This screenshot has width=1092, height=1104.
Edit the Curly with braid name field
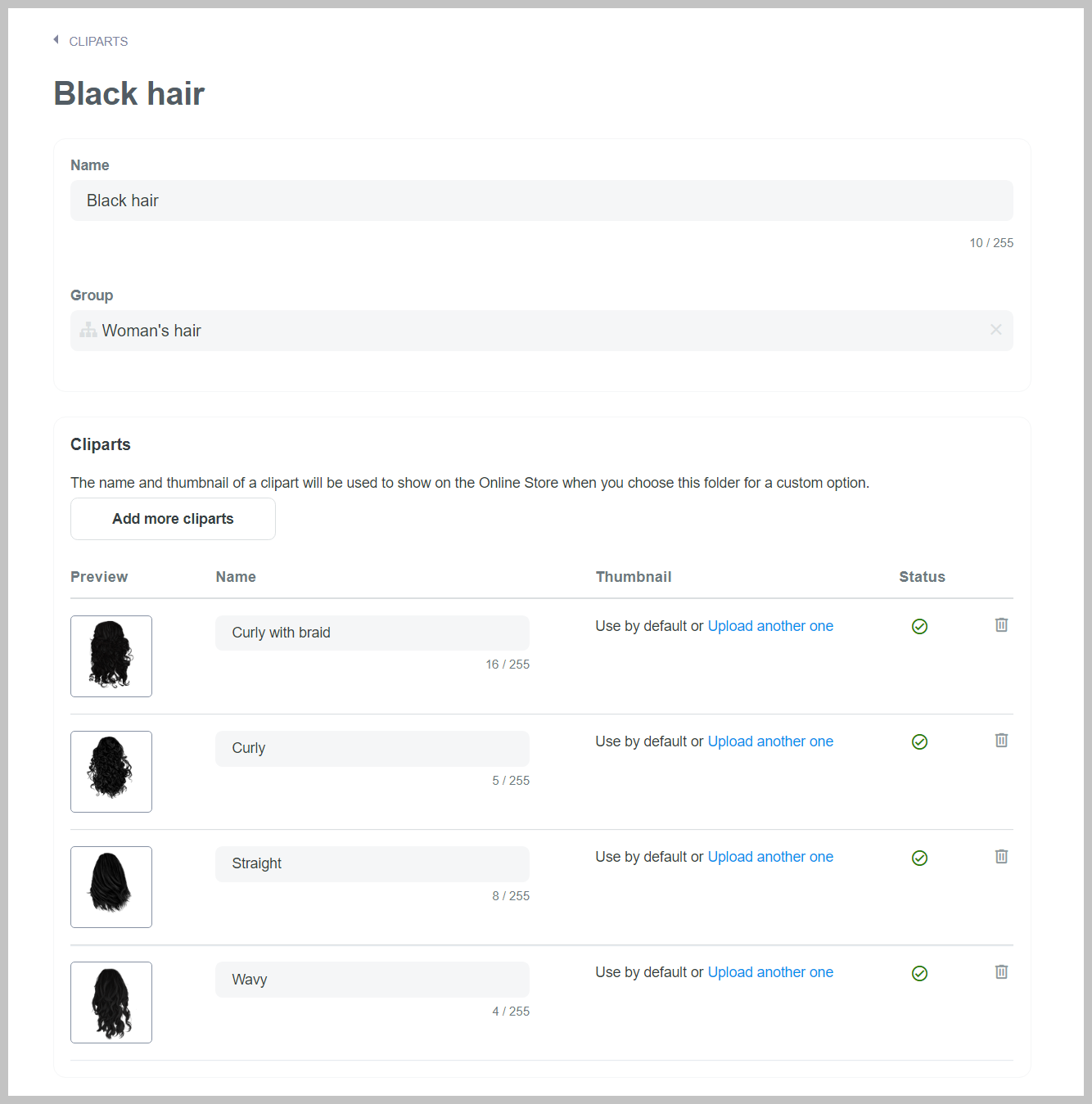pyautogui.click(x=372, y=633)
